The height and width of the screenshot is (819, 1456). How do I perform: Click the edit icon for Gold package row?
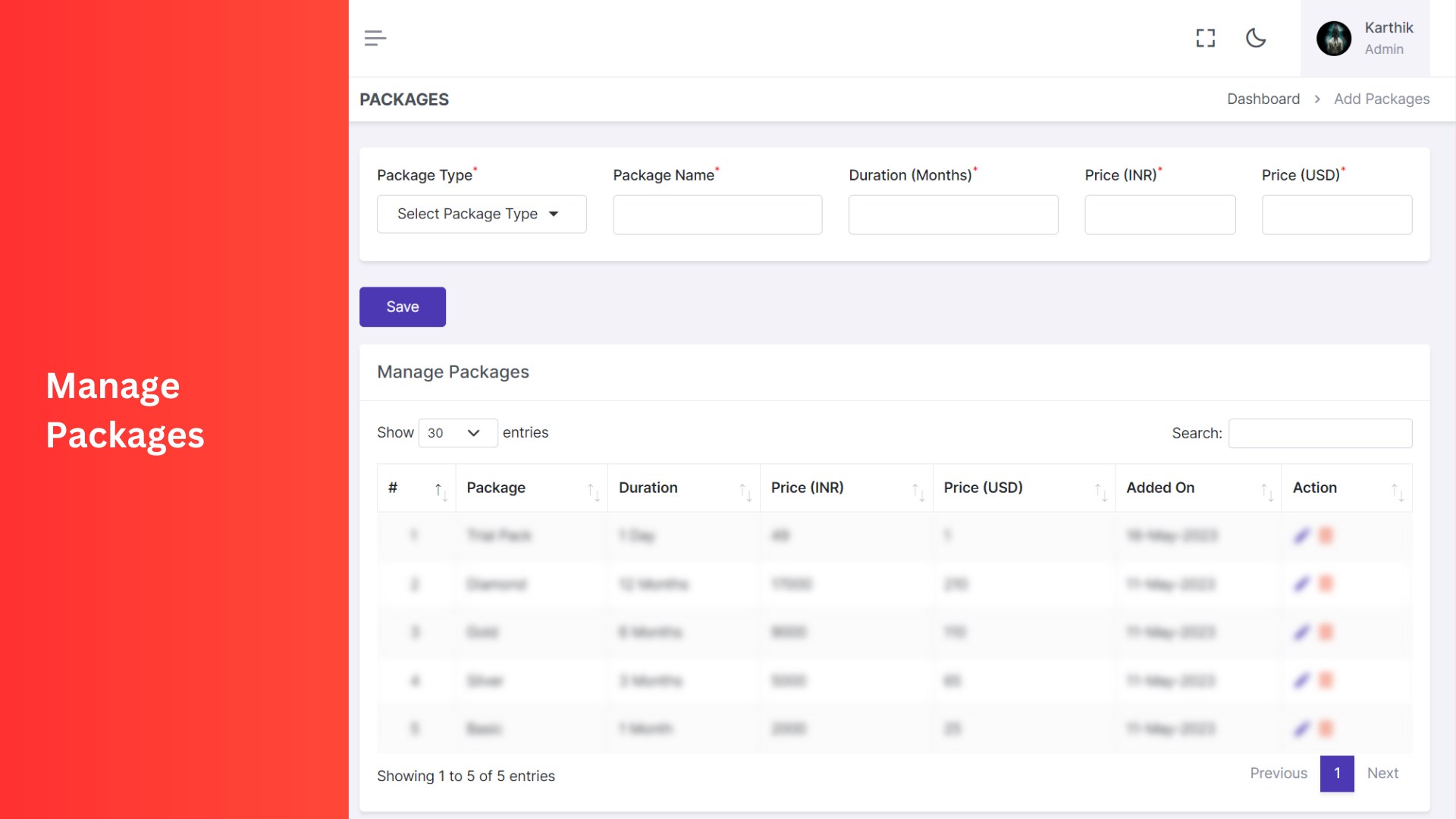pyautogui.click(x=1301, y=632)
